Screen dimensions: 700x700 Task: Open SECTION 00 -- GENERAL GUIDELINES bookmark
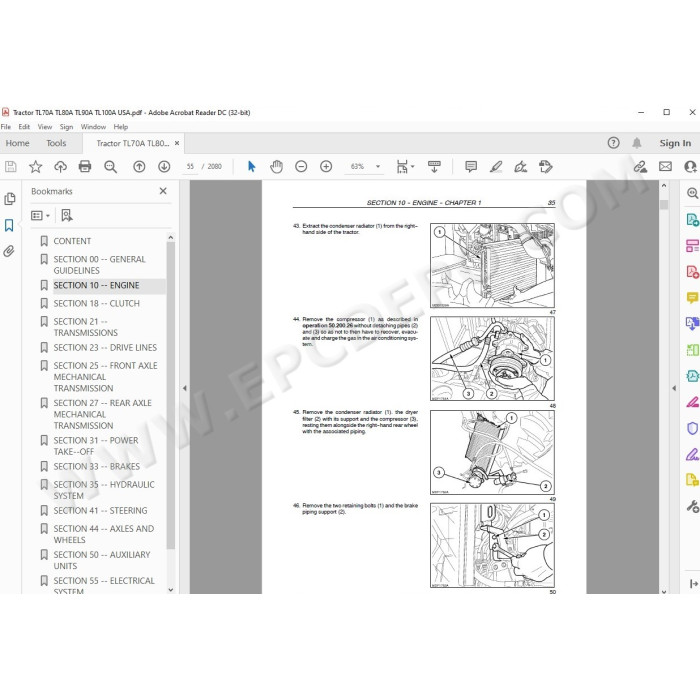pos(99,265)
